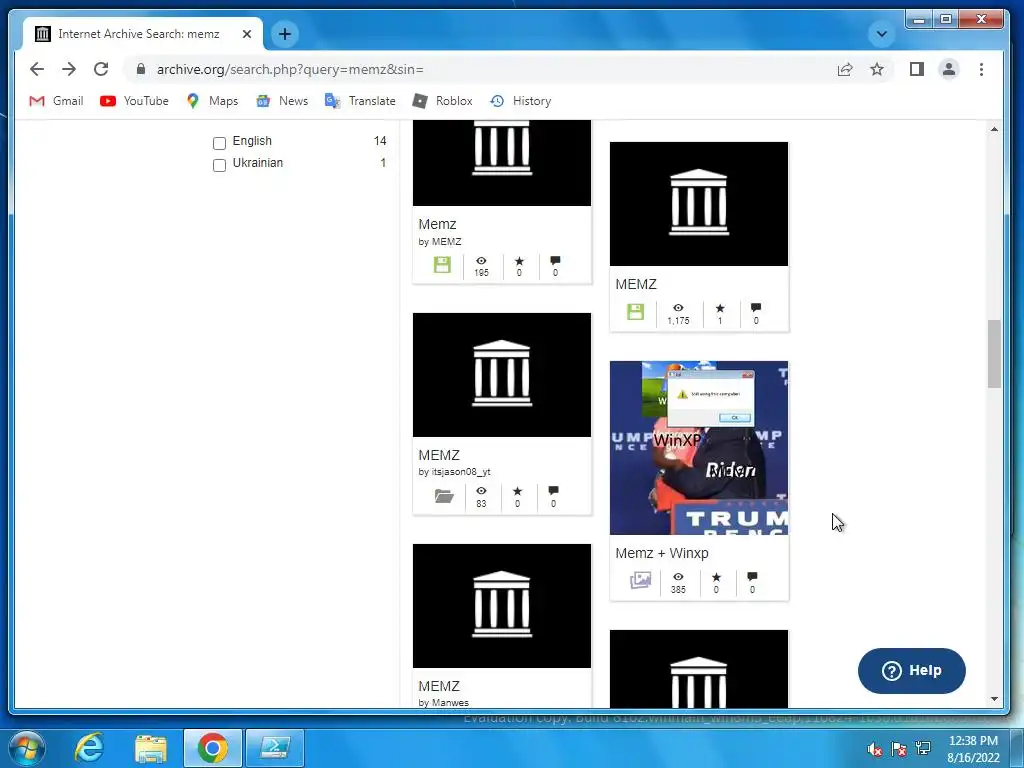The height and width of the screenshot is (768, 1024).
Task: Check the Ukrainian language filter
Action: click(219, 165)
